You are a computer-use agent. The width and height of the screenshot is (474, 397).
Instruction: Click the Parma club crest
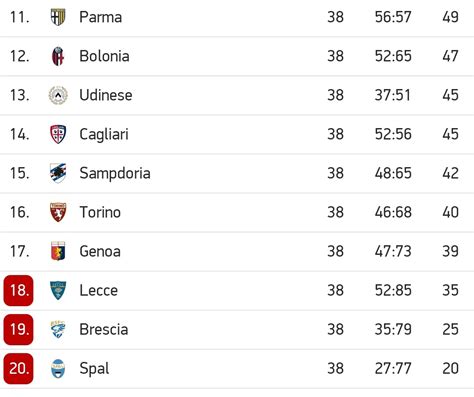point(58,17)
